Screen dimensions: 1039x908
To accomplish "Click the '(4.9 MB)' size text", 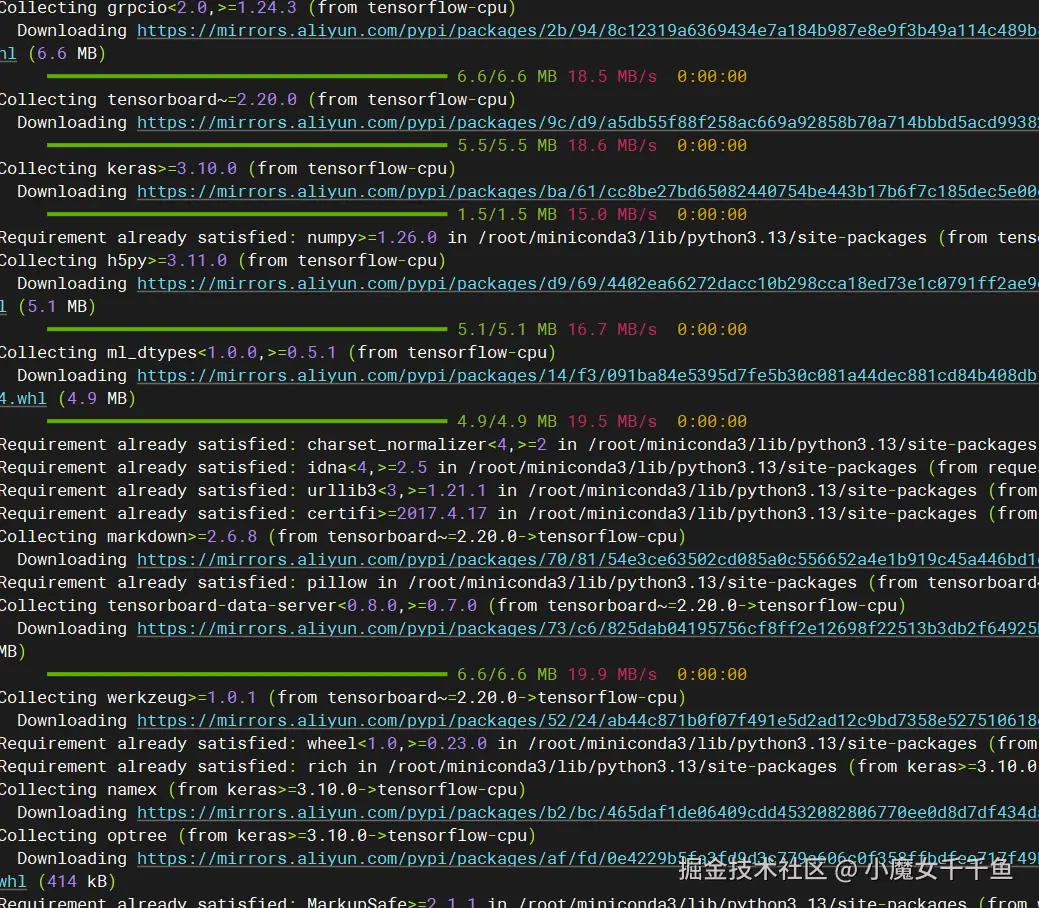I will (x=97, y=399).
